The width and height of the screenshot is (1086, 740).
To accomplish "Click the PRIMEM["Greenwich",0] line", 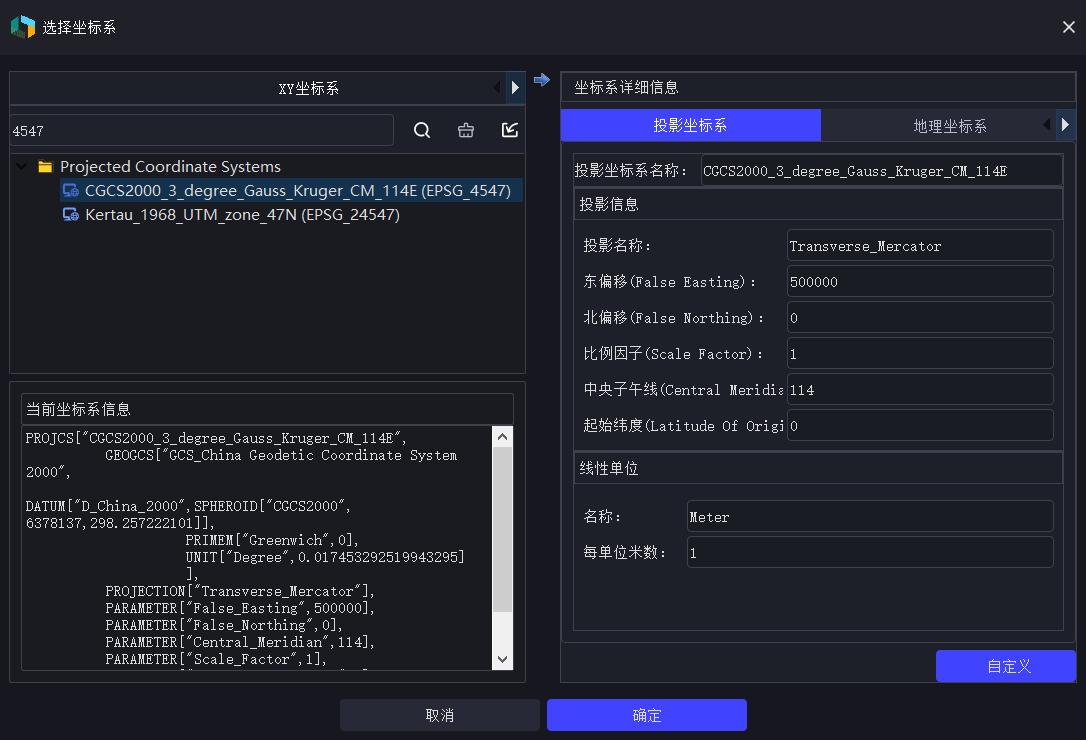I will click(x=272, y=540).
